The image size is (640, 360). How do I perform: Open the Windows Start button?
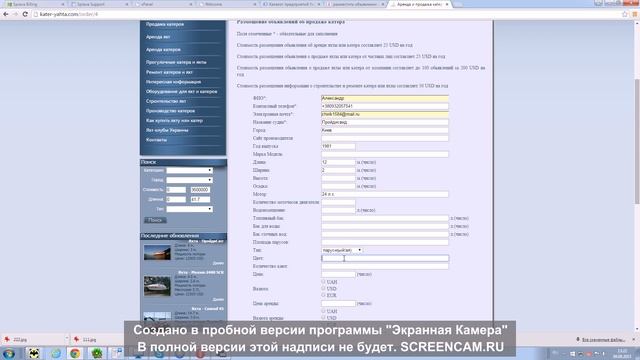[x=9, y=353]
